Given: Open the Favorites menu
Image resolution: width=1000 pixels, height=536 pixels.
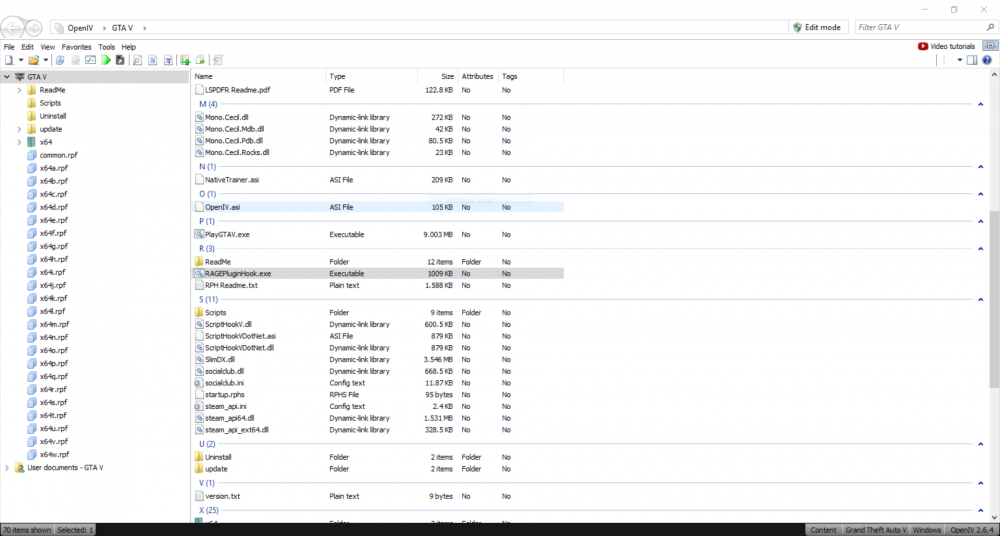Looking at the screenshot, I should click(x=77, y=47).
